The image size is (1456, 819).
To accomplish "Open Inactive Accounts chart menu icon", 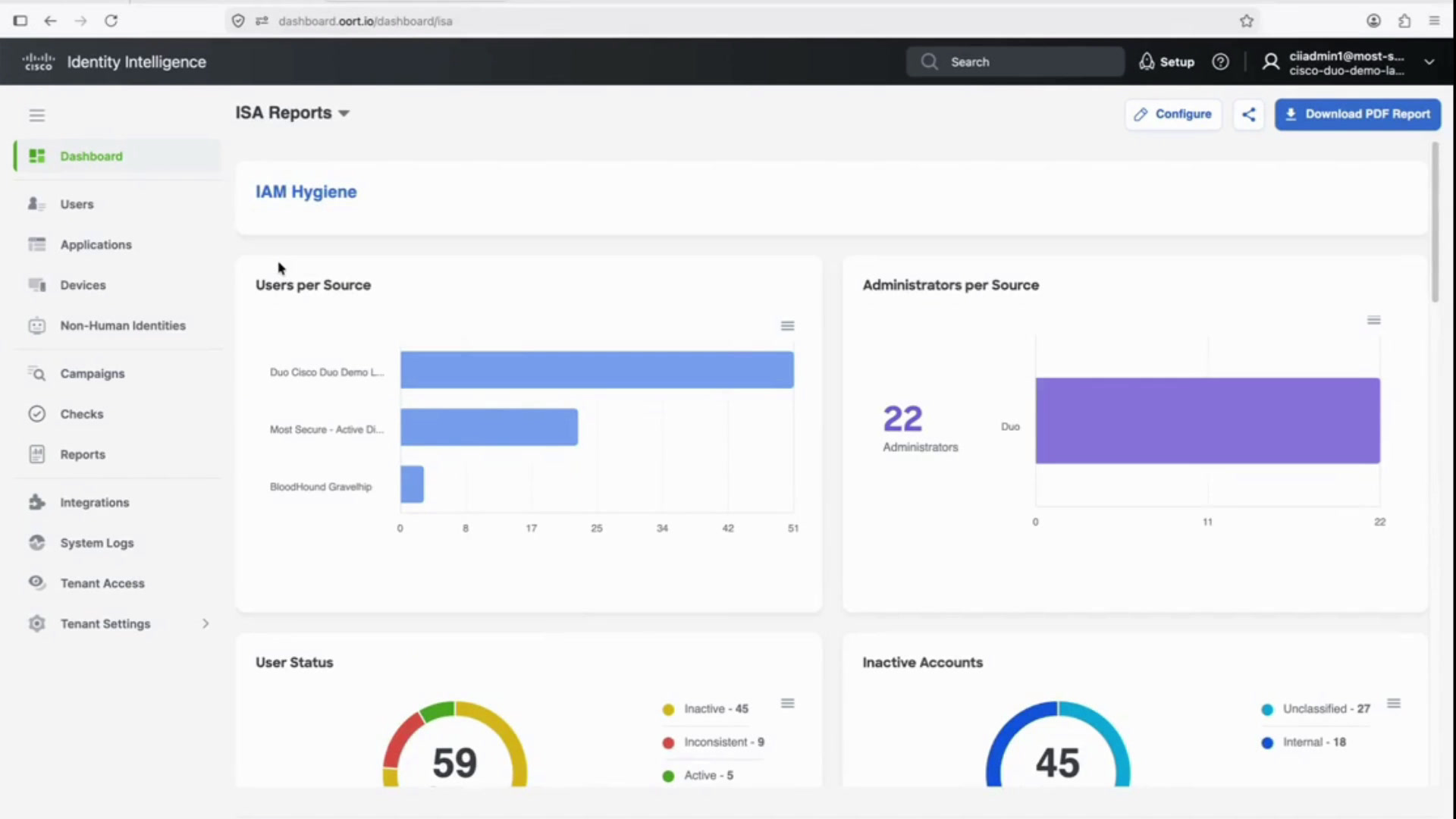I will pos(1394,703).
